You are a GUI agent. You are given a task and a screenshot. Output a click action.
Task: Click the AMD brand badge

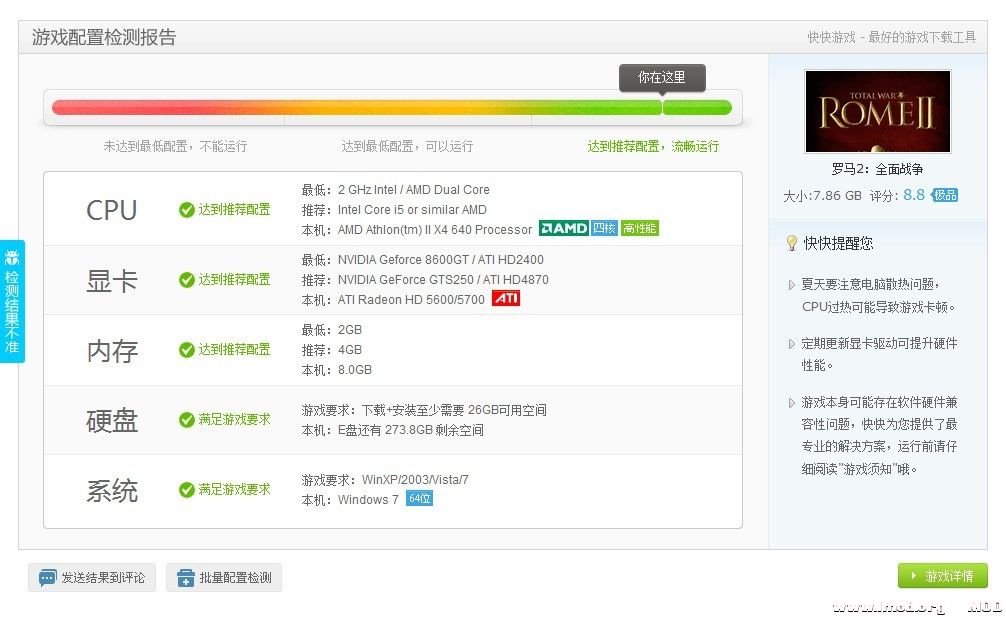pos(563,229)
